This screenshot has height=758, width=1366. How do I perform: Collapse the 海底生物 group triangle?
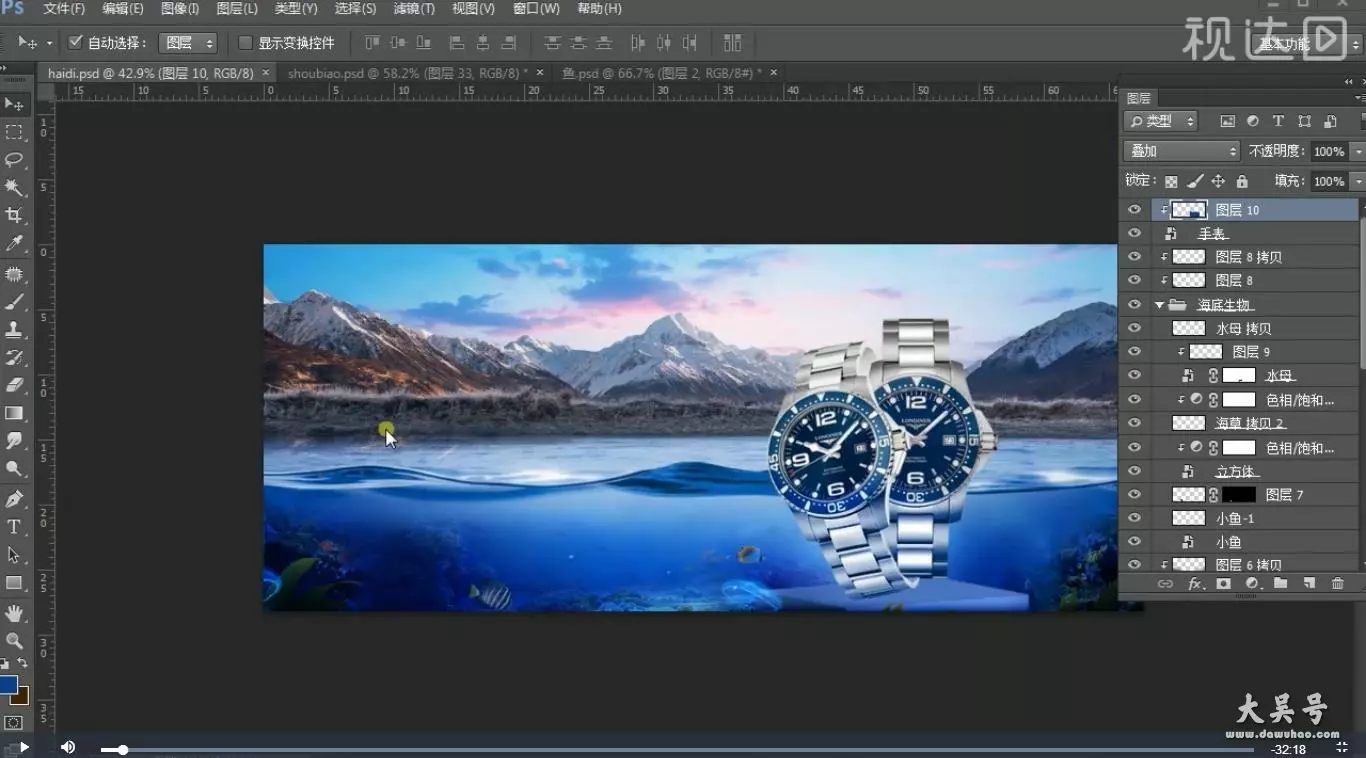coord(1159,305)
